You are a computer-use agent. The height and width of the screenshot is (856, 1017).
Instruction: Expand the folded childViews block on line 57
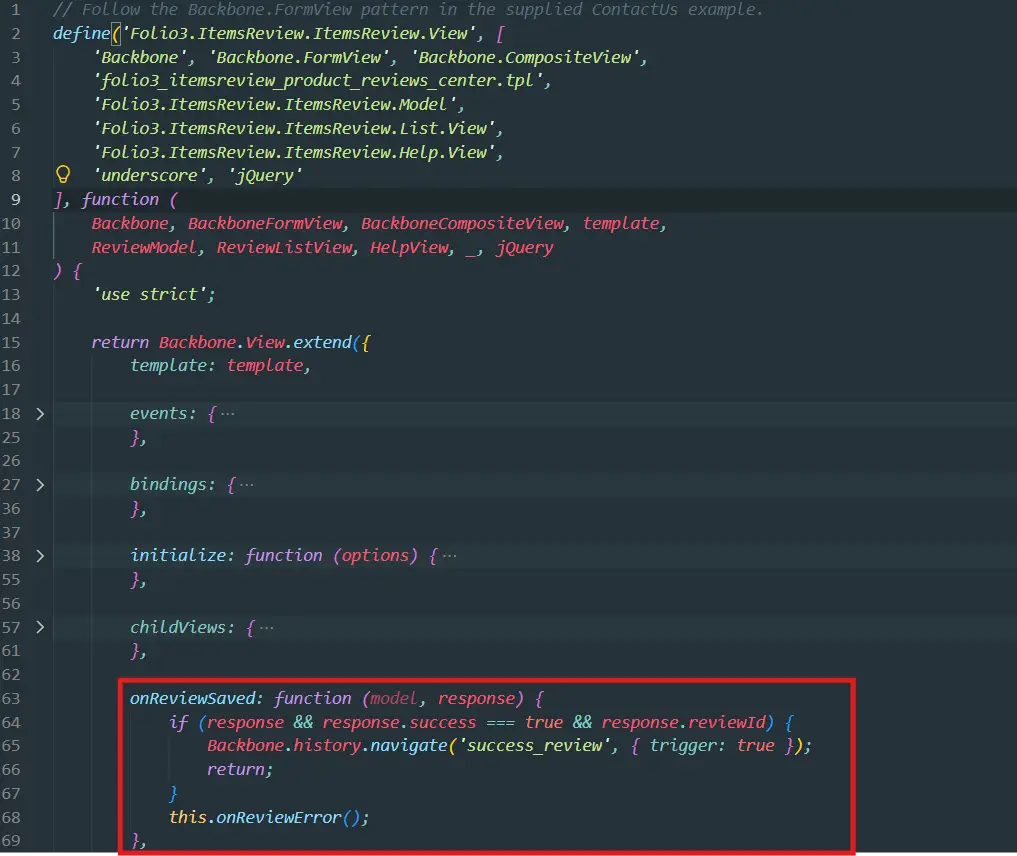pyautogui.click(x=40, y=627)
